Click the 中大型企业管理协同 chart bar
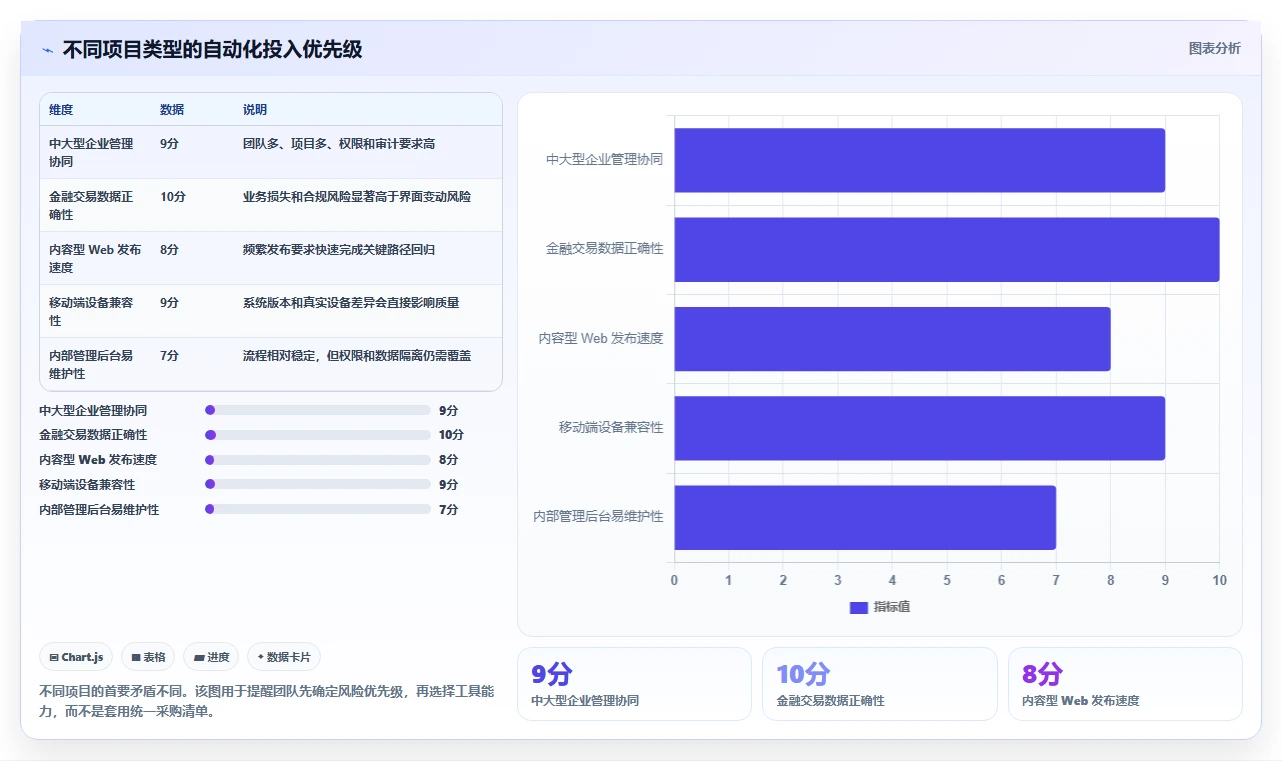This screenshot has height=761, width=1282. pyautogui.click(x=920, y=160)
